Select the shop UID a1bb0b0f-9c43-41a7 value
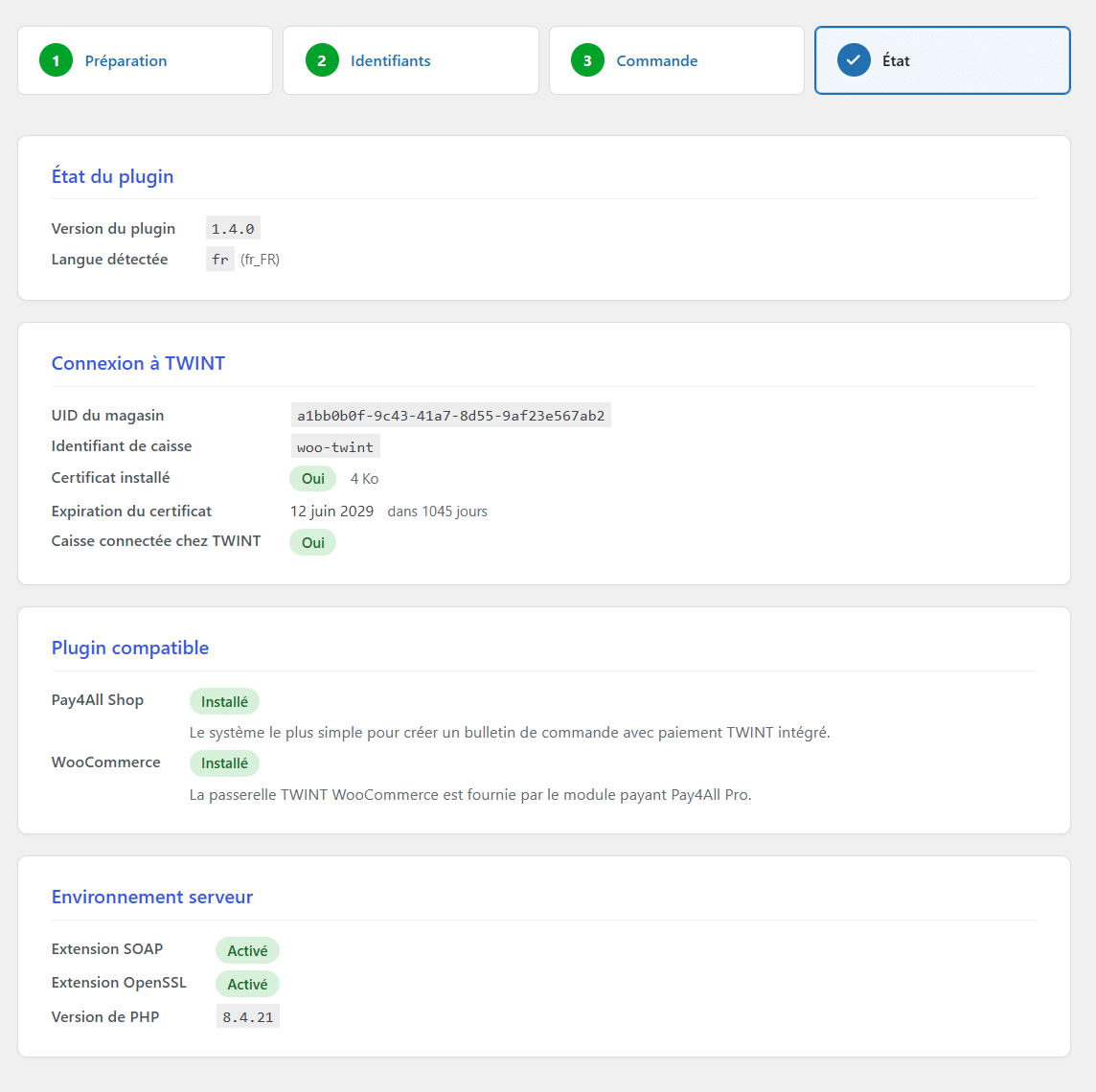The image size is (1096, 1092). [x=451, y=416]
